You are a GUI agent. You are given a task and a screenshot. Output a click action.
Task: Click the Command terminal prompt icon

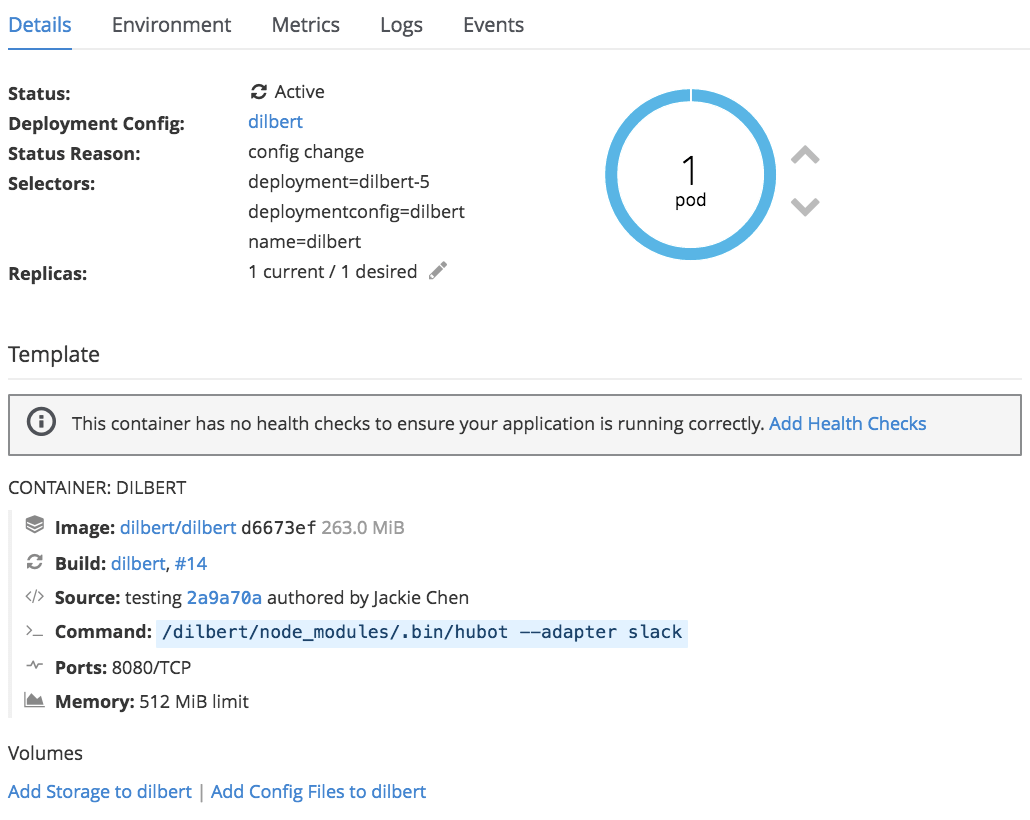click(35, 632)
